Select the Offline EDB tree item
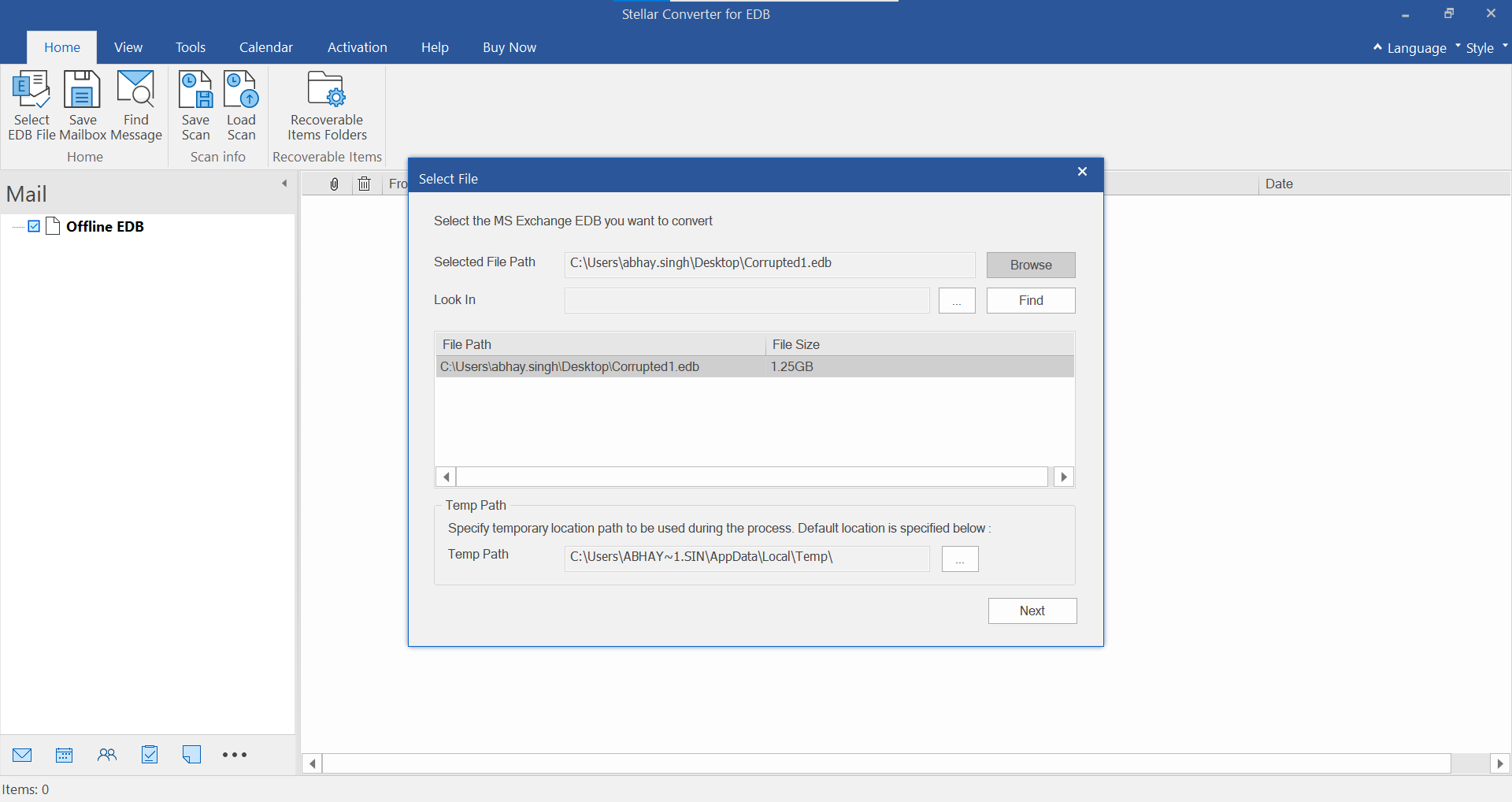The width and height of the screenshot is (1512, 802). pos(105,227)
